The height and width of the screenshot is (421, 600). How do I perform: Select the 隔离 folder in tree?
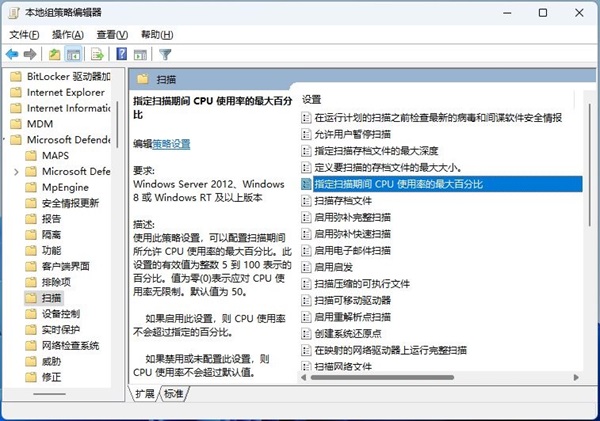43,235
